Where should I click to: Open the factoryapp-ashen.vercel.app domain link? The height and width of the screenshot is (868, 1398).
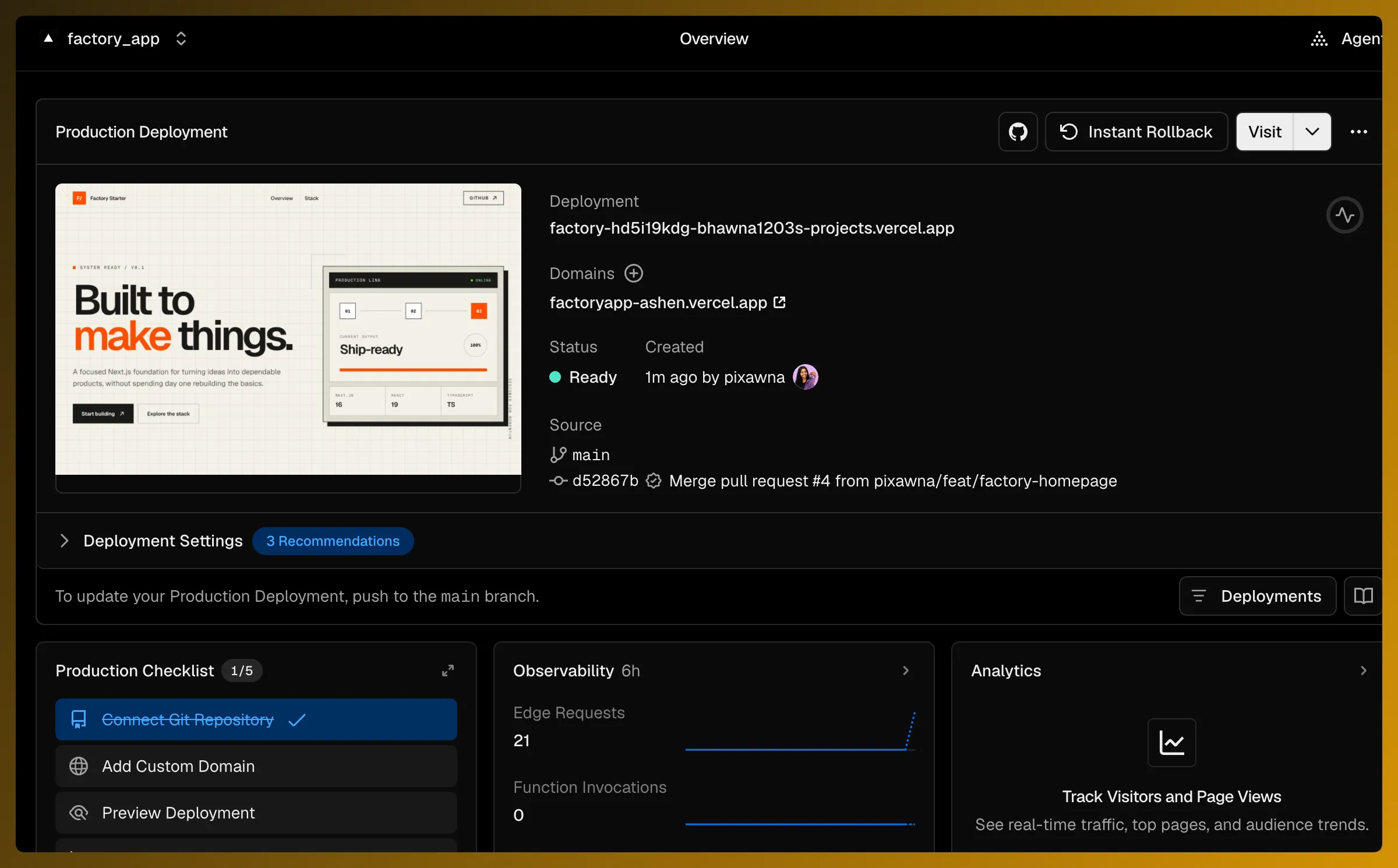[x=658, y=302]
